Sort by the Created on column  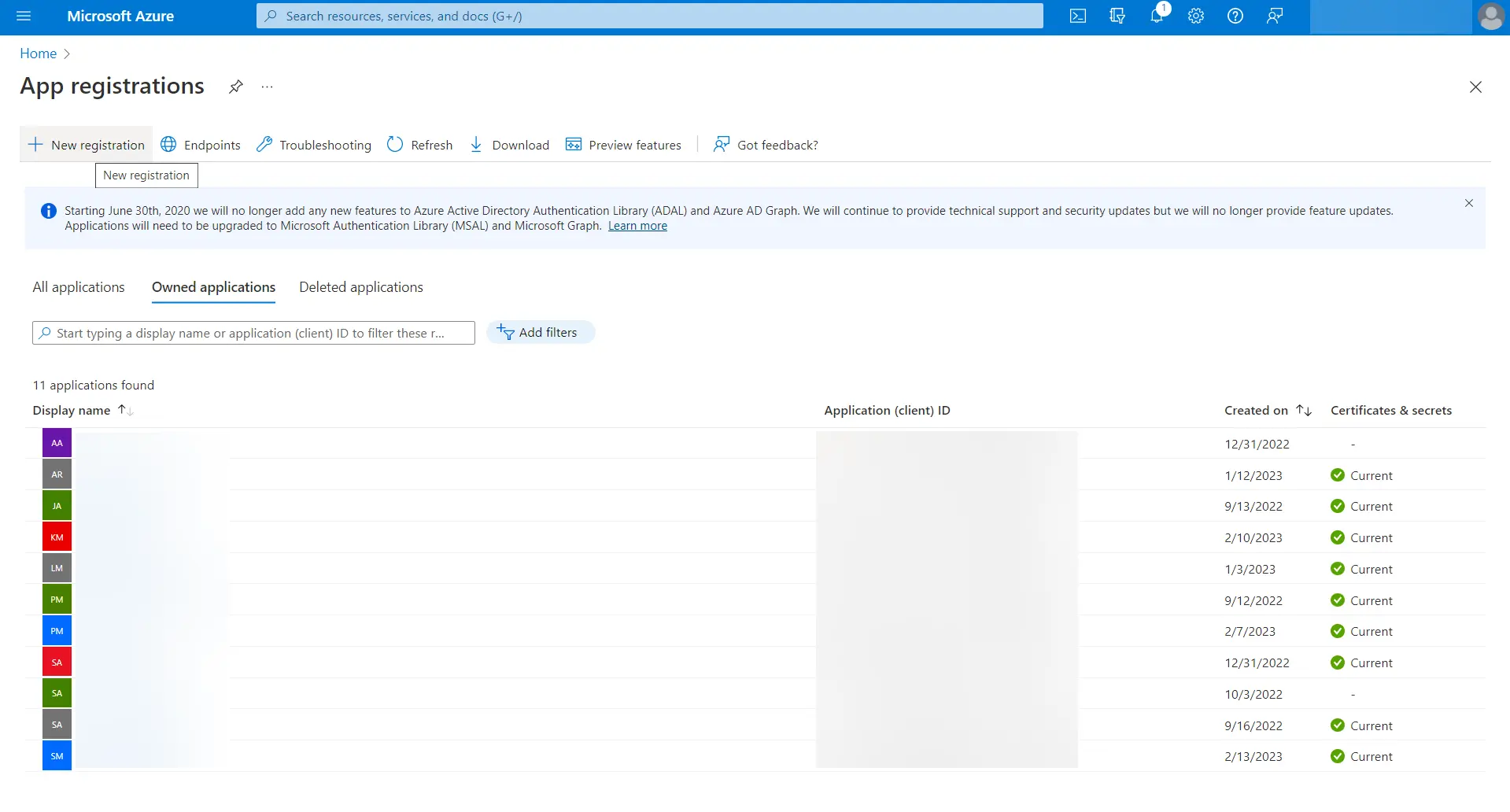pos(1268,410)
